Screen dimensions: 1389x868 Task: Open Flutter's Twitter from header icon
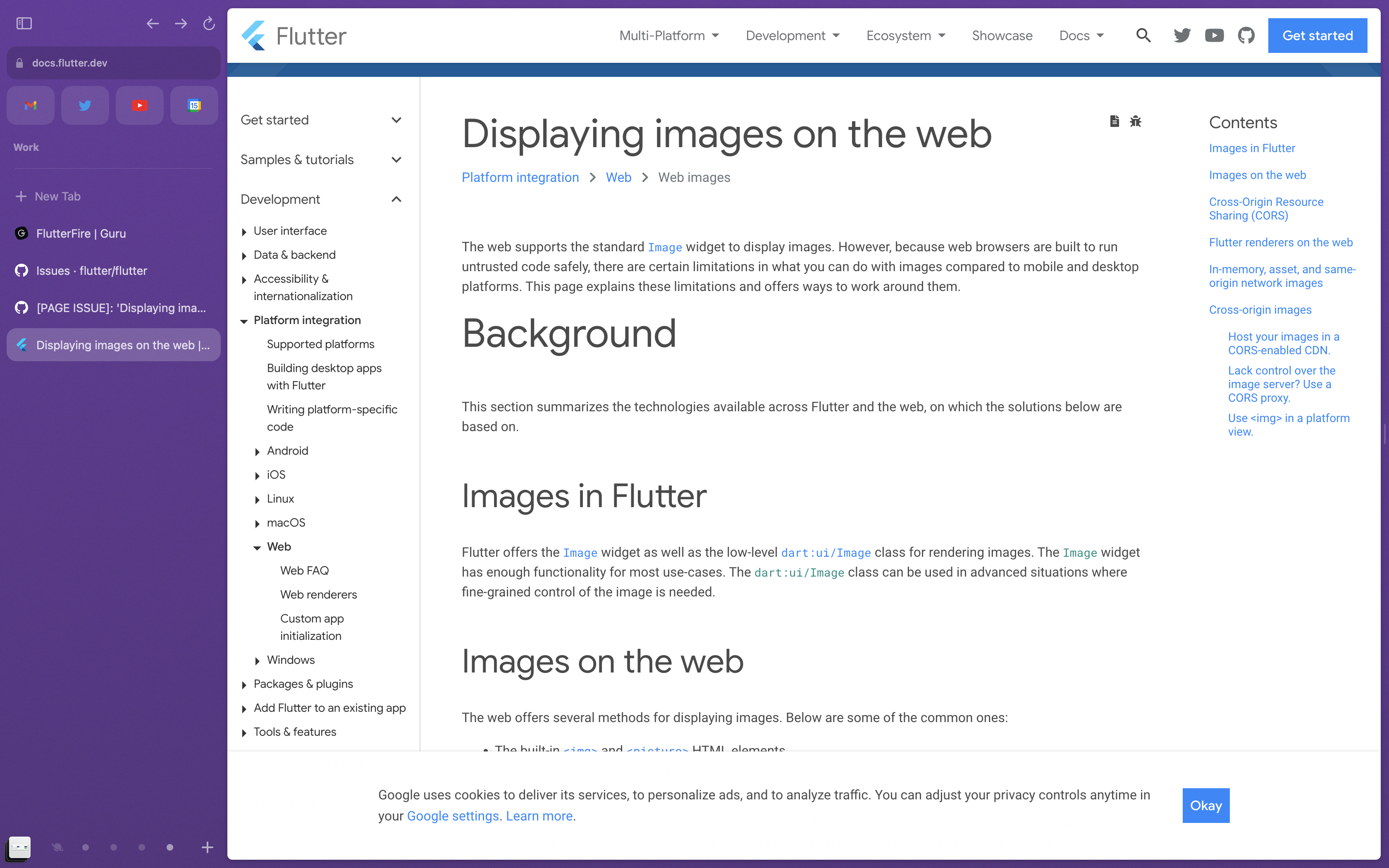pyautogui.click(x=1182, y=36)
